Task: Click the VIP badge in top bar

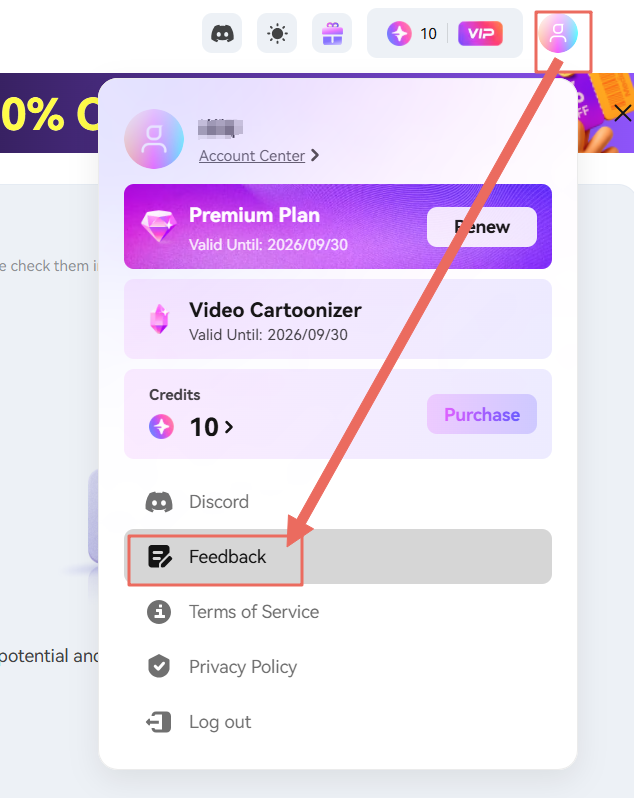Action: click(480, 34)
